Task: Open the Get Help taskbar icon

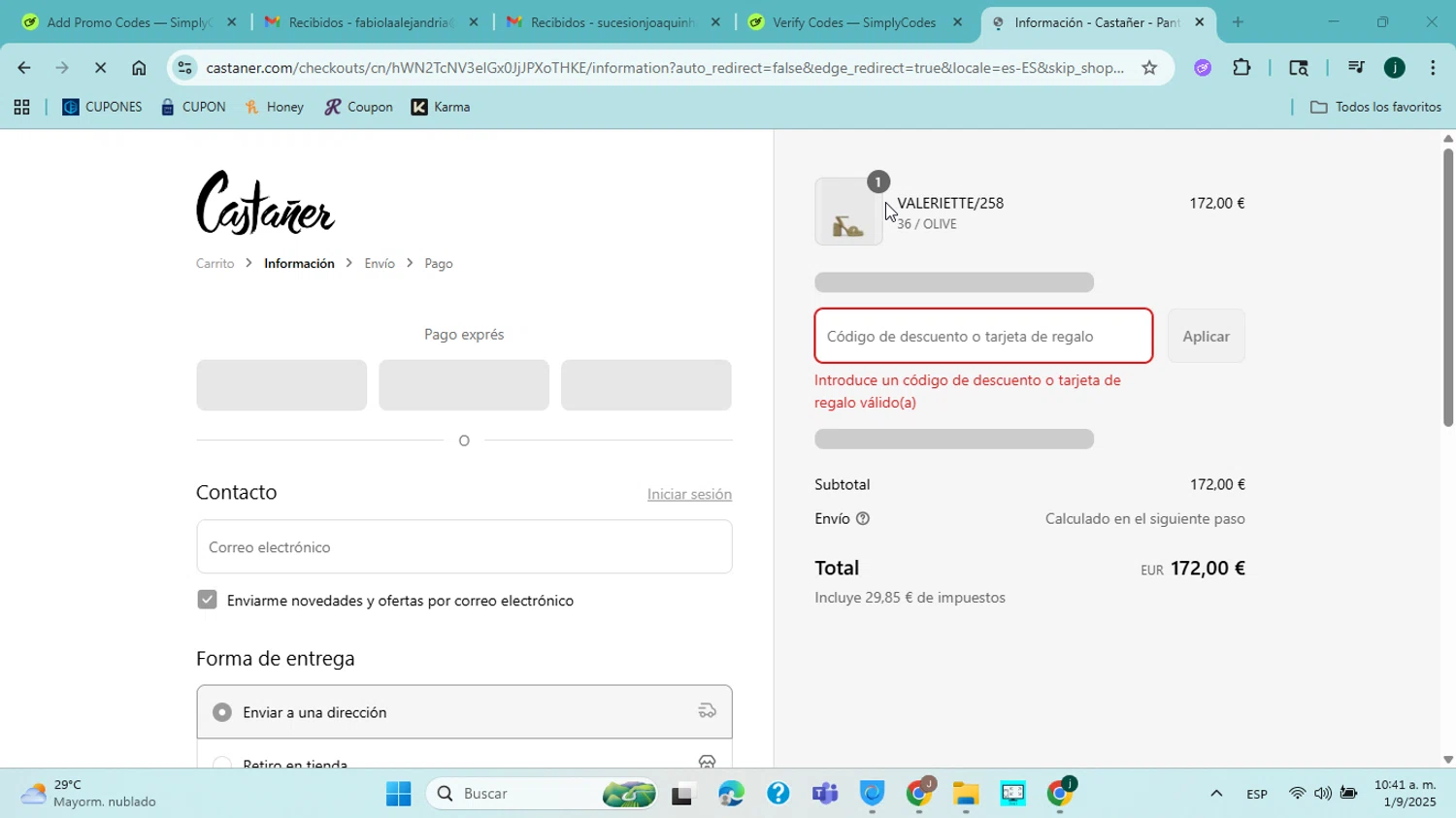Action: point(778,794)
